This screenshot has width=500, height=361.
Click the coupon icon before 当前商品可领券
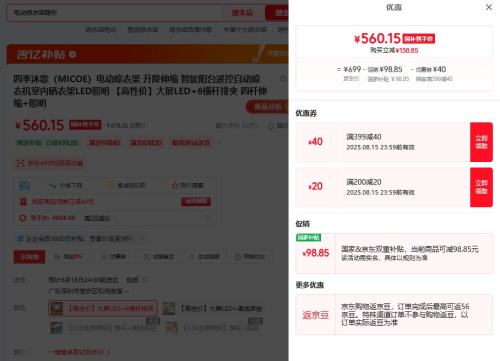pyautogui.click(x=23, y=202)
